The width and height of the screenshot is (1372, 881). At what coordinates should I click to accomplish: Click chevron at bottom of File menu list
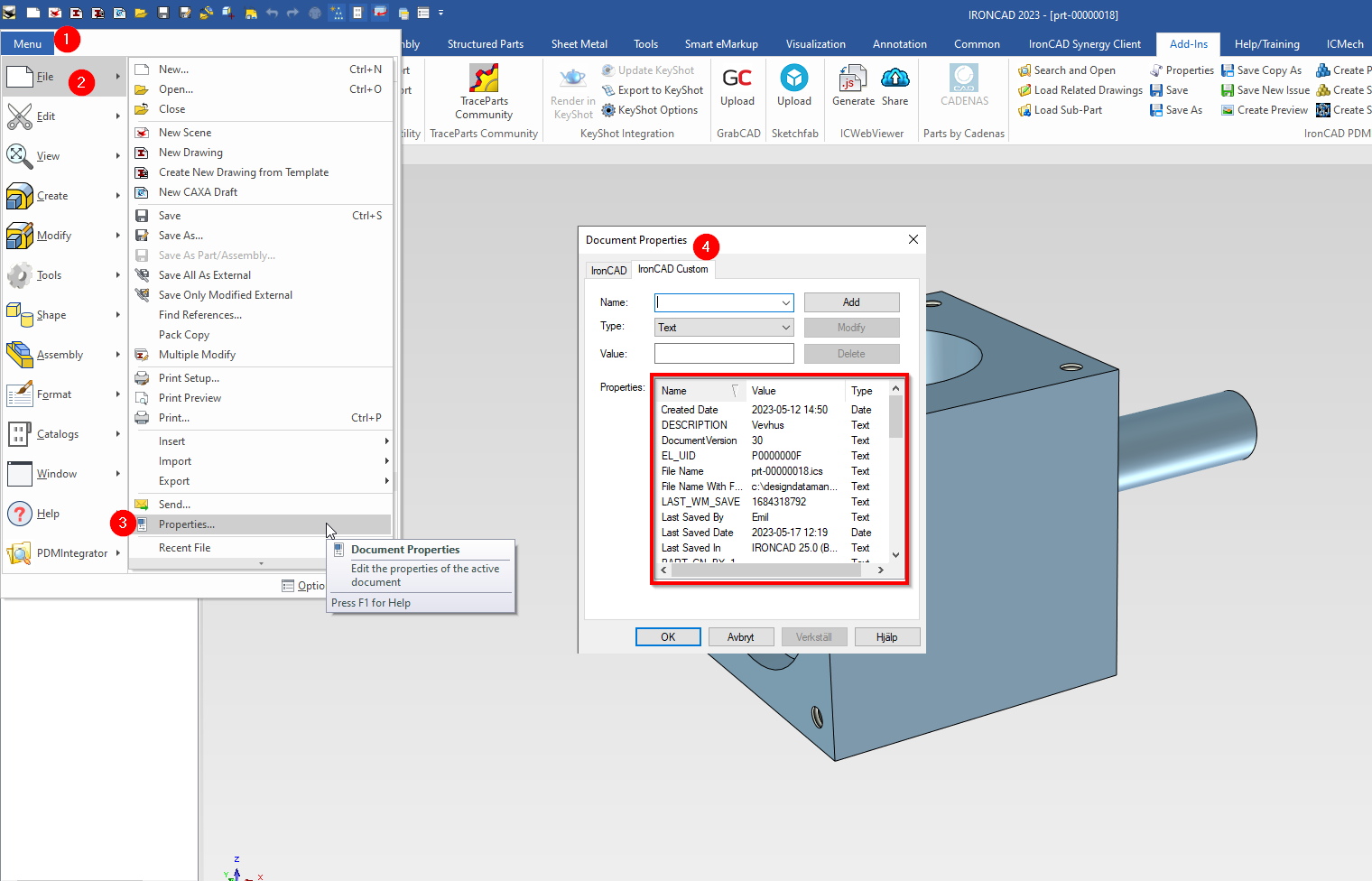262,563
